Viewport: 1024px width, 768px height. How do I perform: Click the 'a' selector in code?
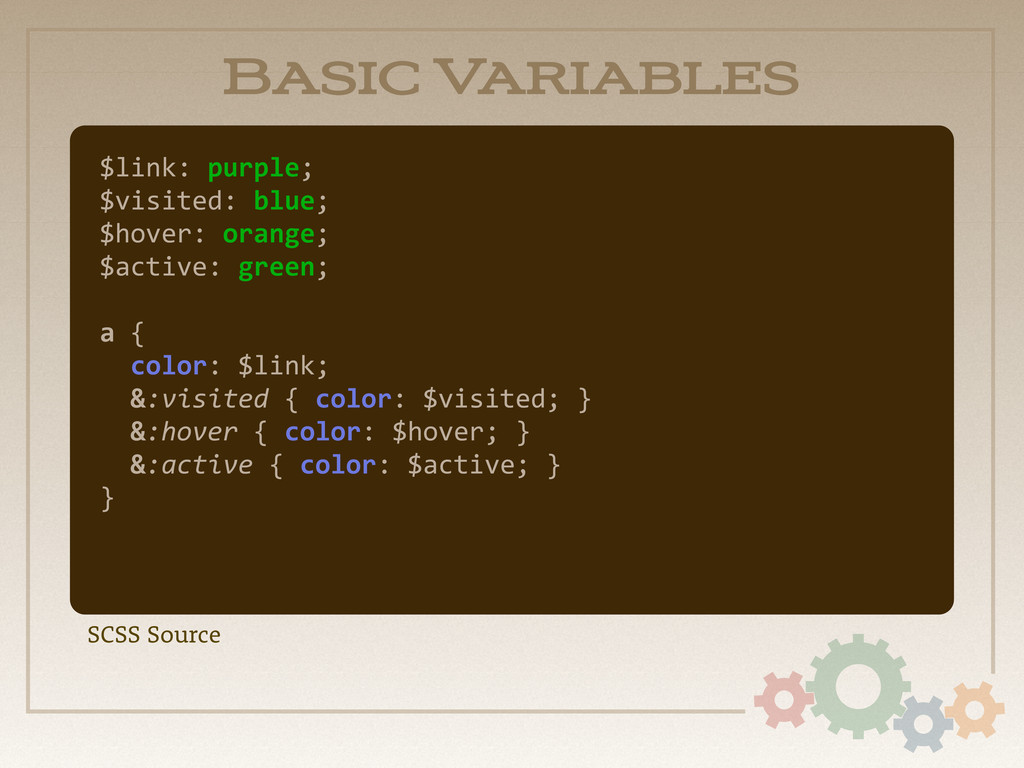[107, 334]
